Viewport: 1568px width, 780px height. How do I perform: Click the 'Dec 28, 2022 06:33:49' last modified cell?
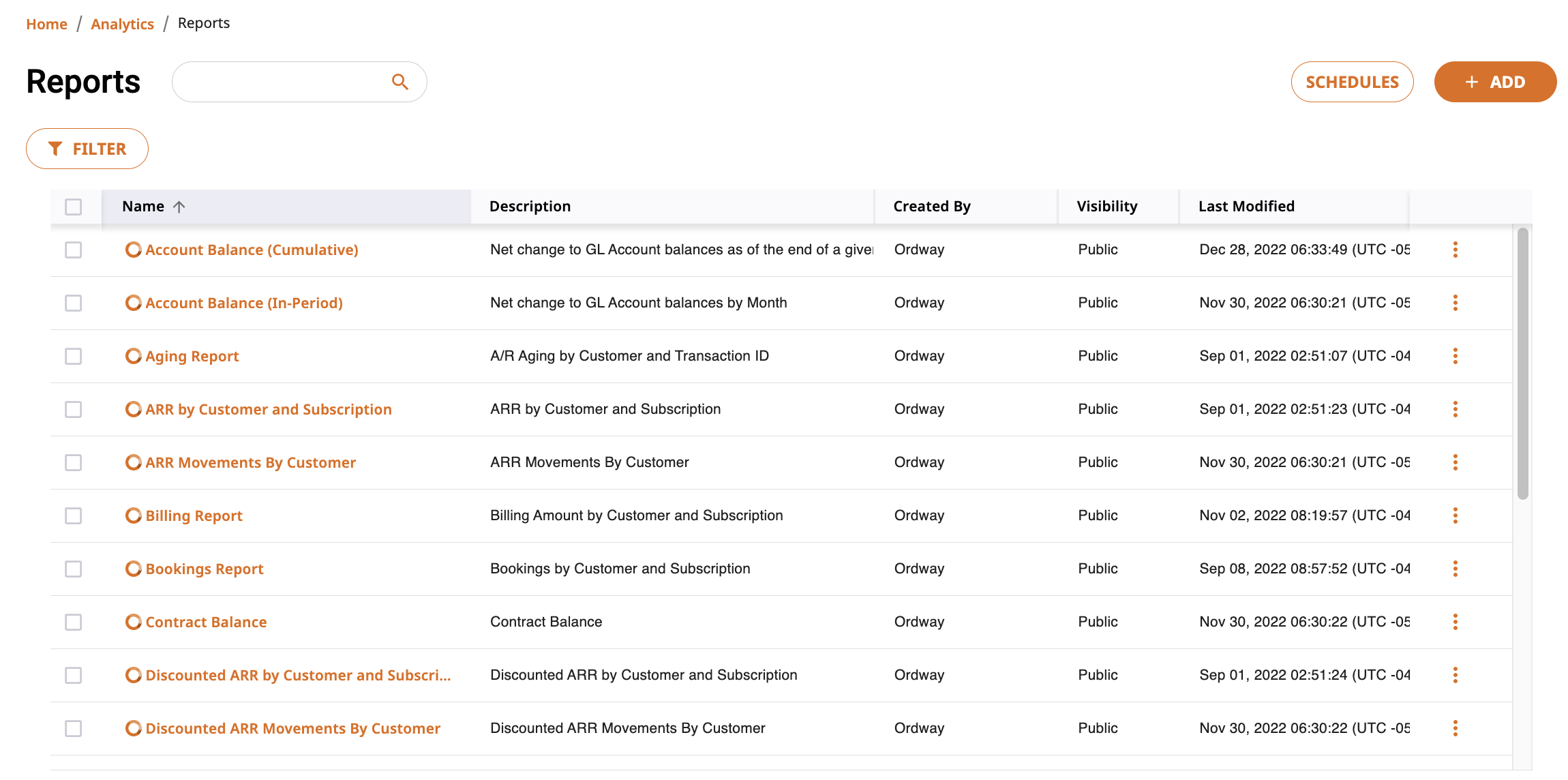[1304, 250]
